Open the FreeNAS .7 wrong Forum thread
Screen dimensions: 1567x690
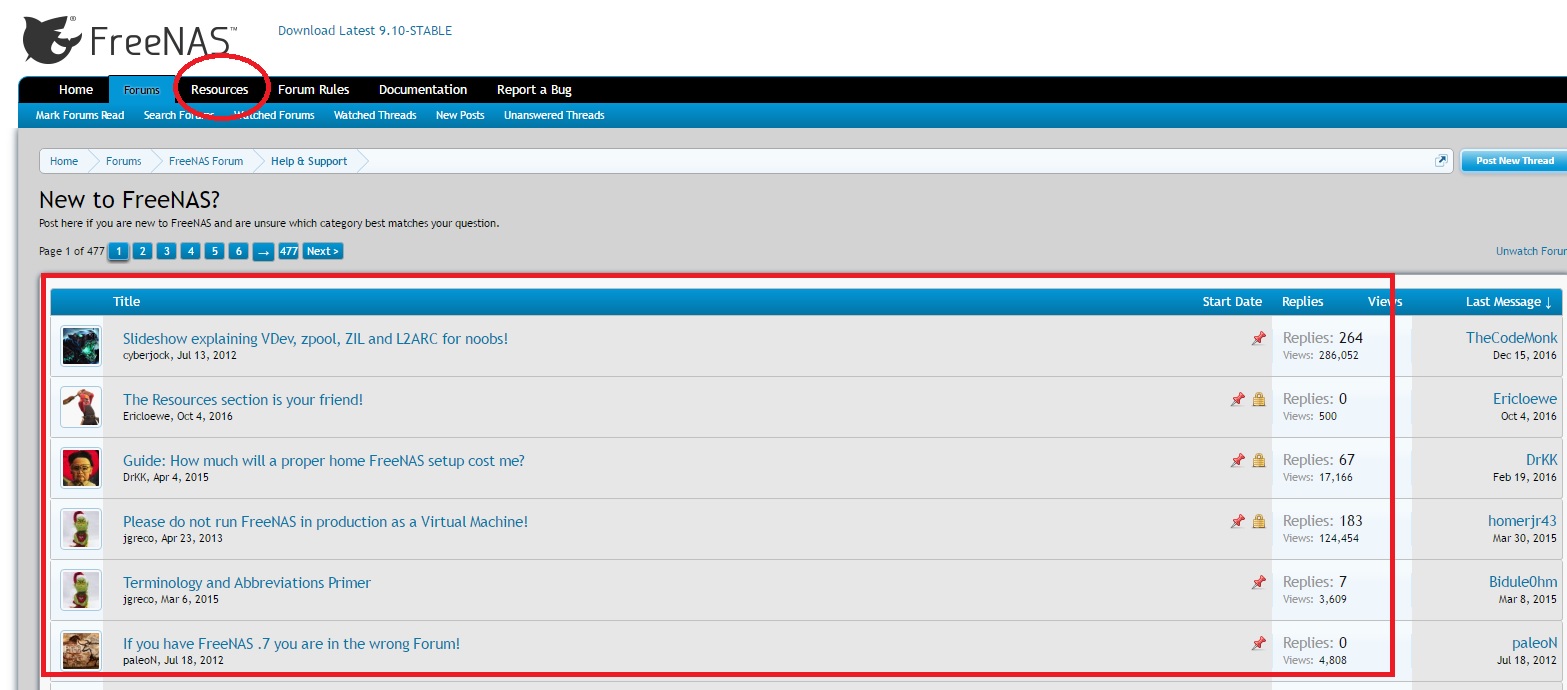click(292, 644)
